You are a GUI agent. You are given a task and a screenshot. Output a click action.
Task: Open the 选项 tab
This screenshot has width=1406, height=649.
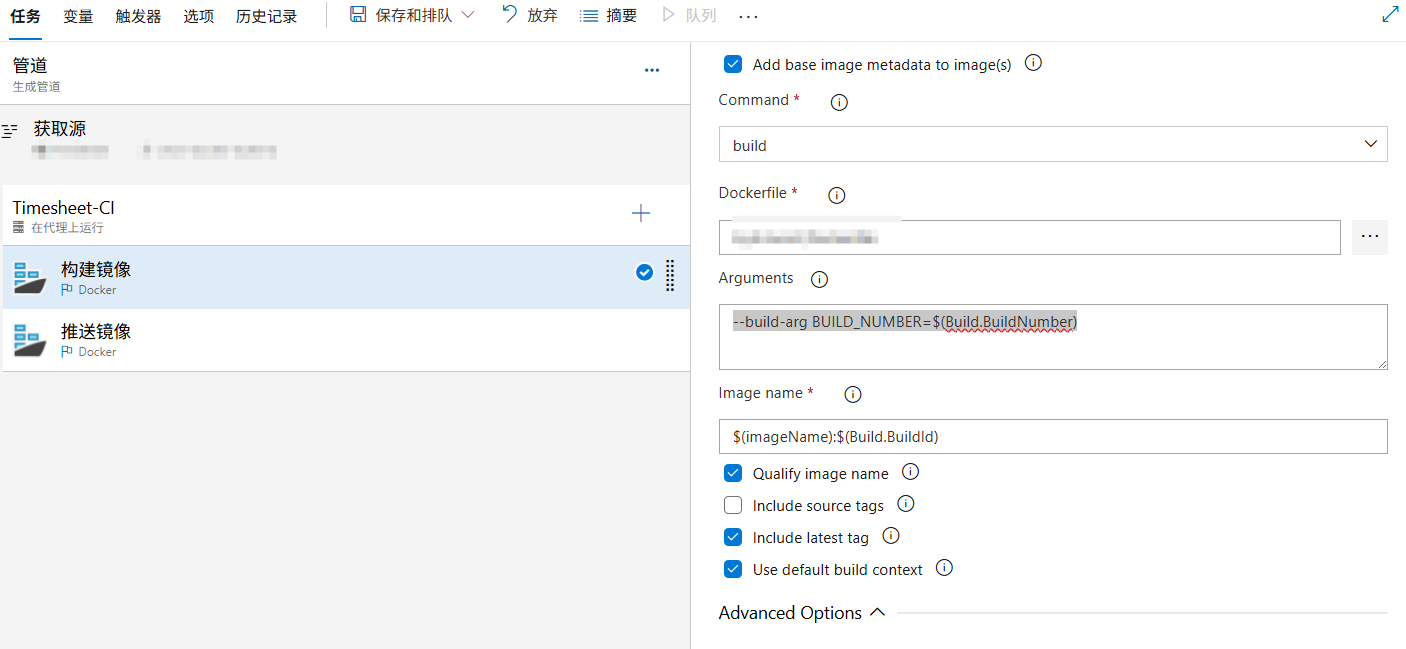coord(199,16)
